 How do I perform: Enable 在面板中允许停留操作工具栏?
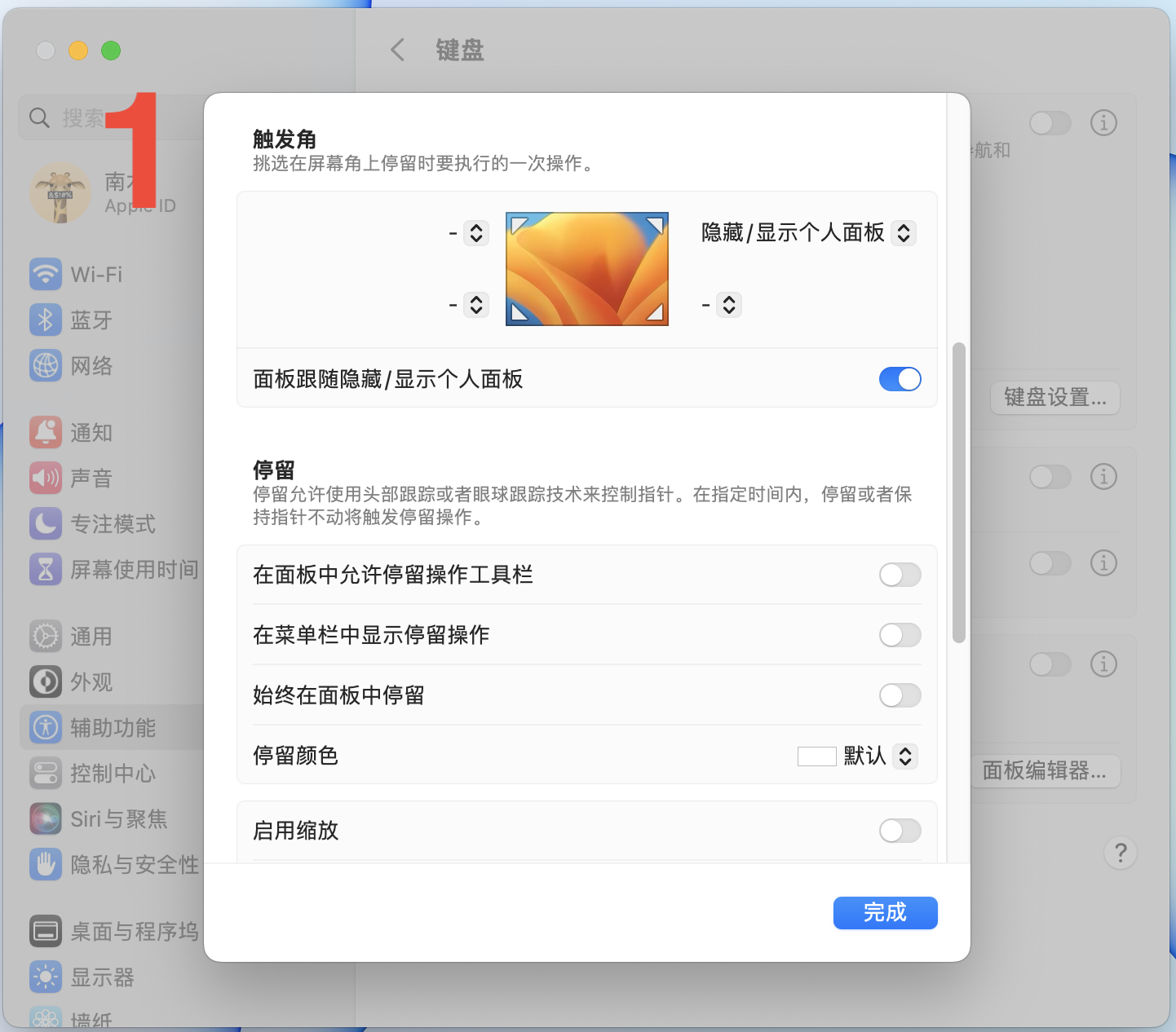click(x=900, y=575)
